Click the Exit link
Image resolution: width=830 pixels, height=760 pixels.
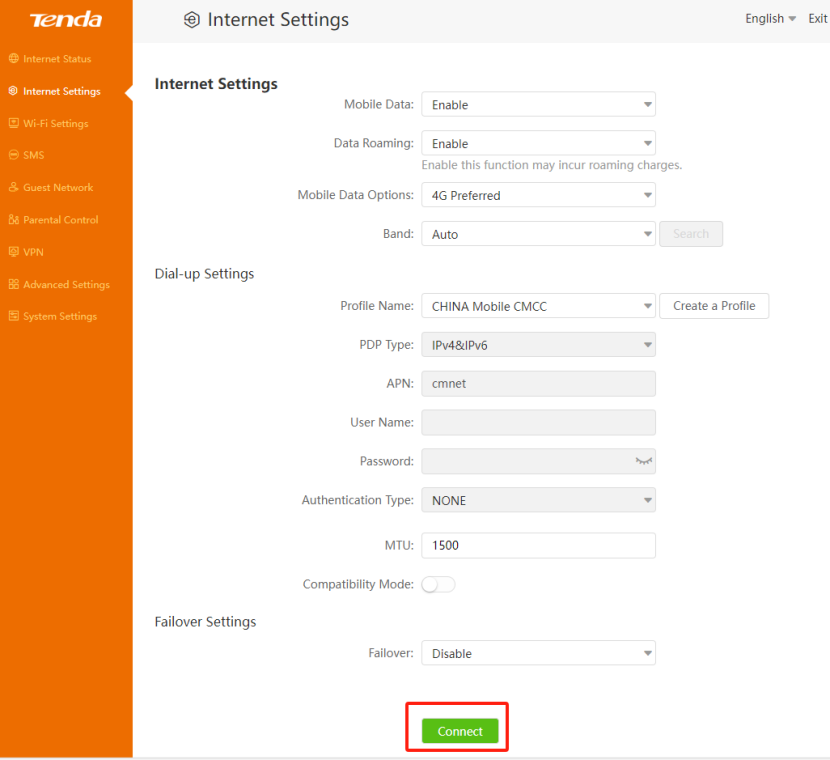pyautogui.click(x=817, y=19)
